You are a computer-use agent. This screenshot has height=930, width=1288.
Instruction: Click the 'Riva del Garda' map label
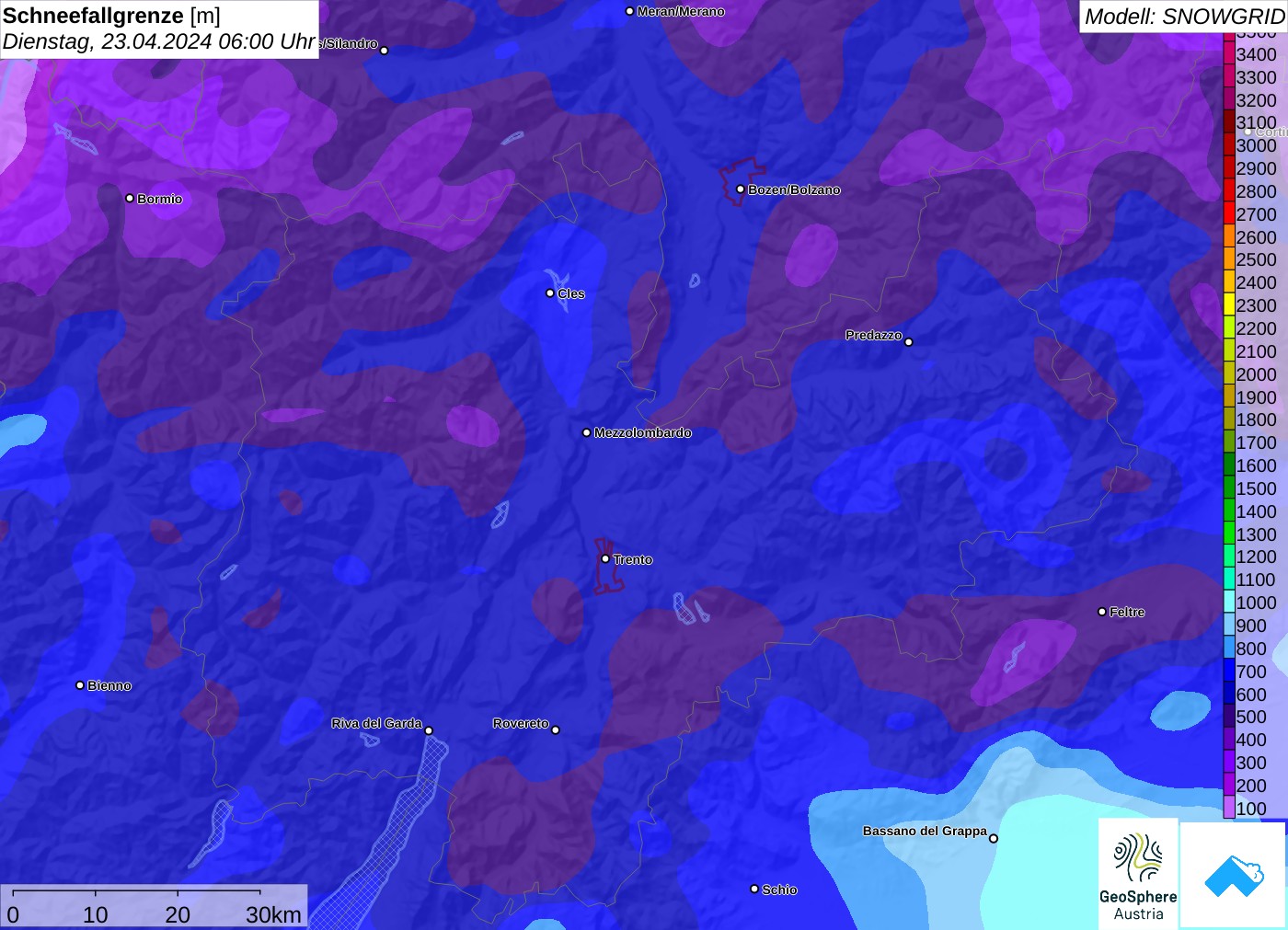[x=376, y=723]
